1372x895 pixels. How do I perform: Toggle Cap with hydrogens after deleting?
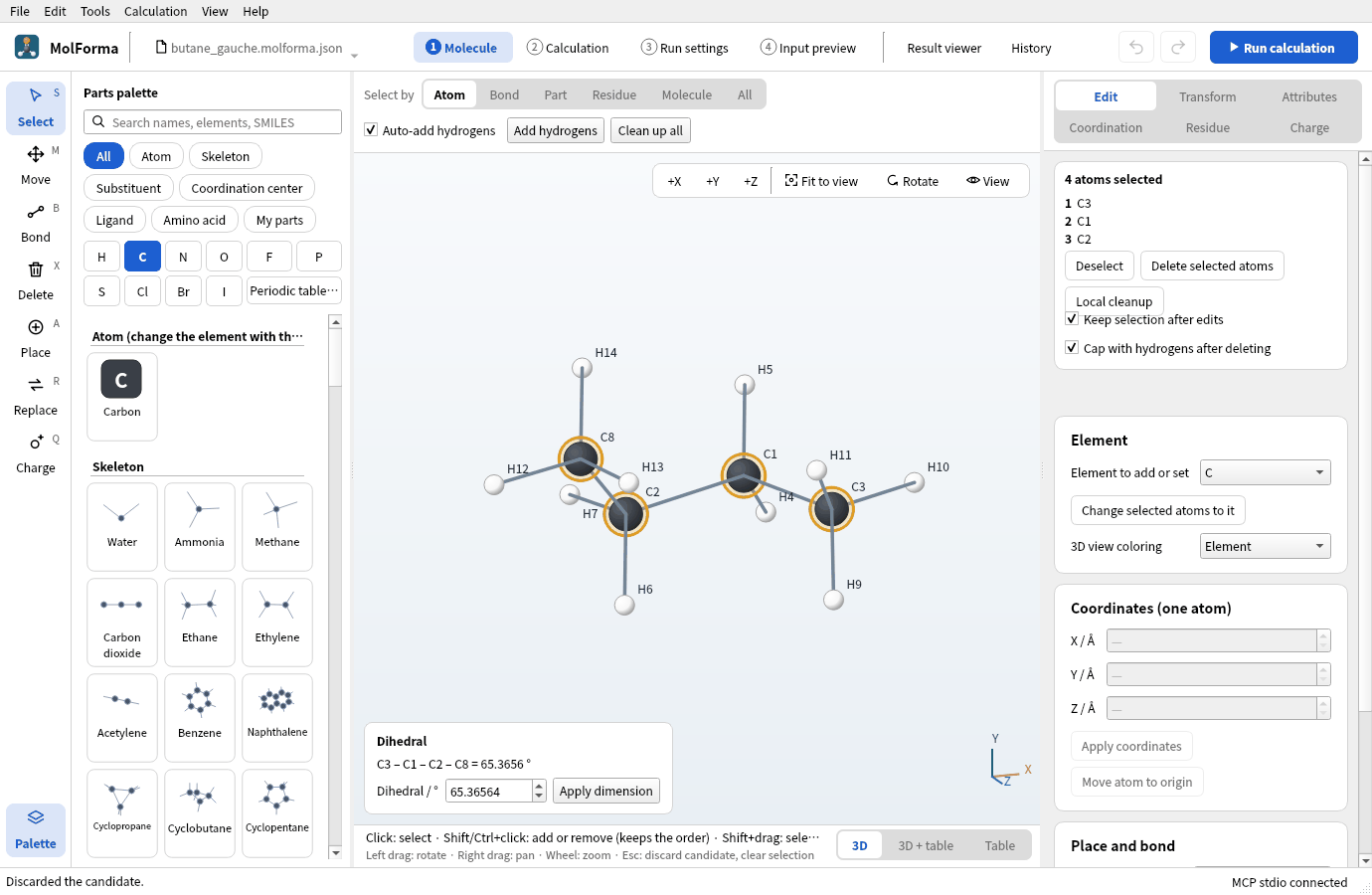[x=1072, y=348]
